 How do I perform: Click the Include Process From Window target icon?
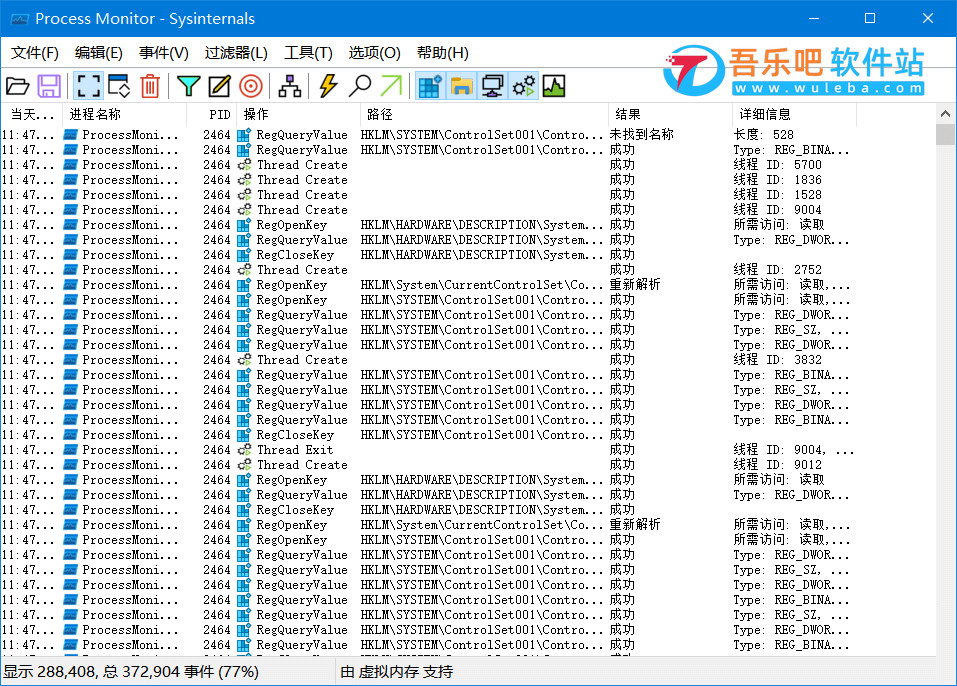click(x=251, y=86)
